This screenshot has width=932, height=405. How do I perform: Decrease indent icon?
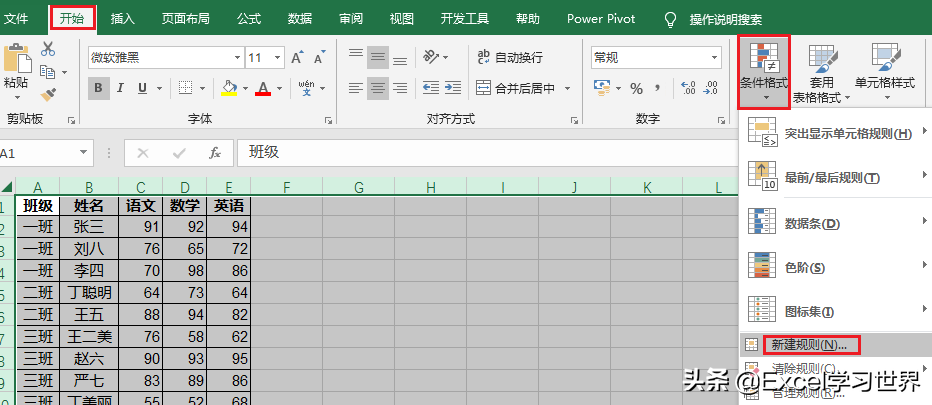point(430,88)
